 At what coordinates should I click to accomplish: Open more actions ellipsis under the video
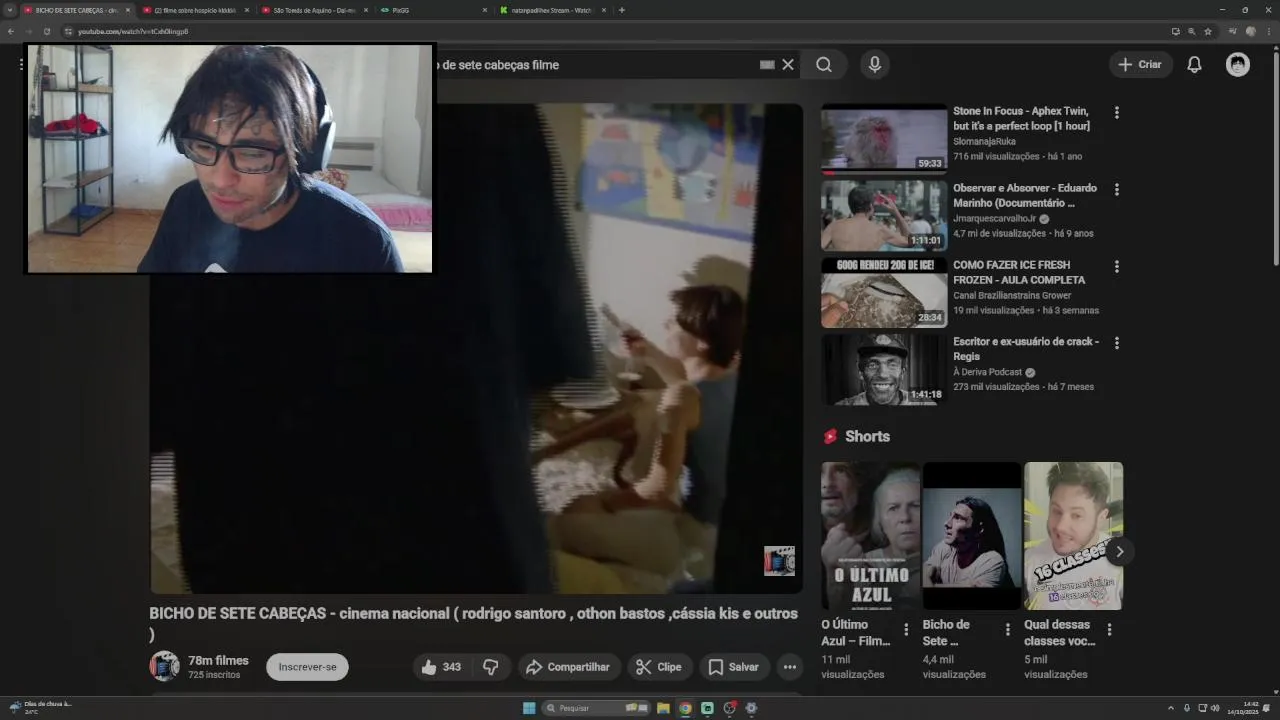[x=790, y=667]
